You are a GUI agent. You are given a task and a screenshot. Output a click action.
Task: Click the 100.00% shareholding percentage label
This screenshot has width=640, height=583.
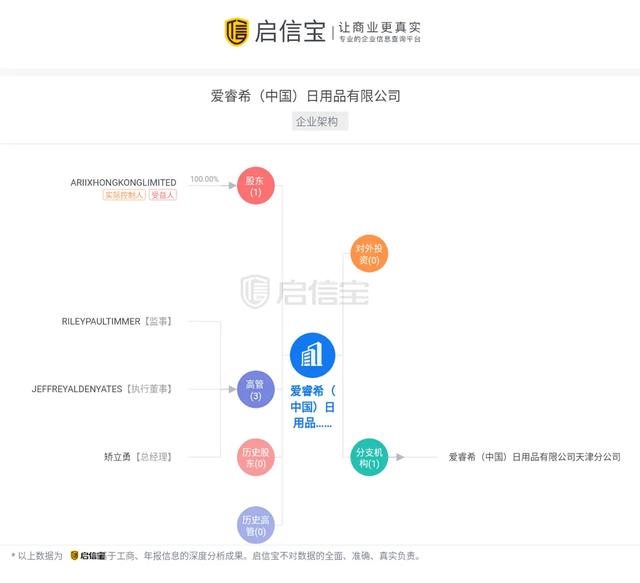coord(204,179)
